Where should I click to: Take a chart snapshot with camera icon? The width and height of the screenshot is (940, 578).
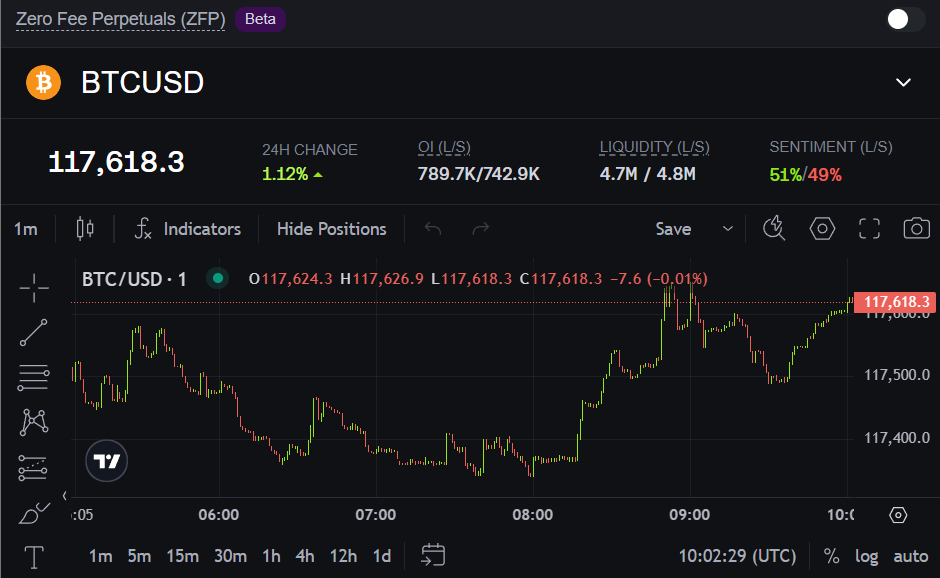coord(917,228)
